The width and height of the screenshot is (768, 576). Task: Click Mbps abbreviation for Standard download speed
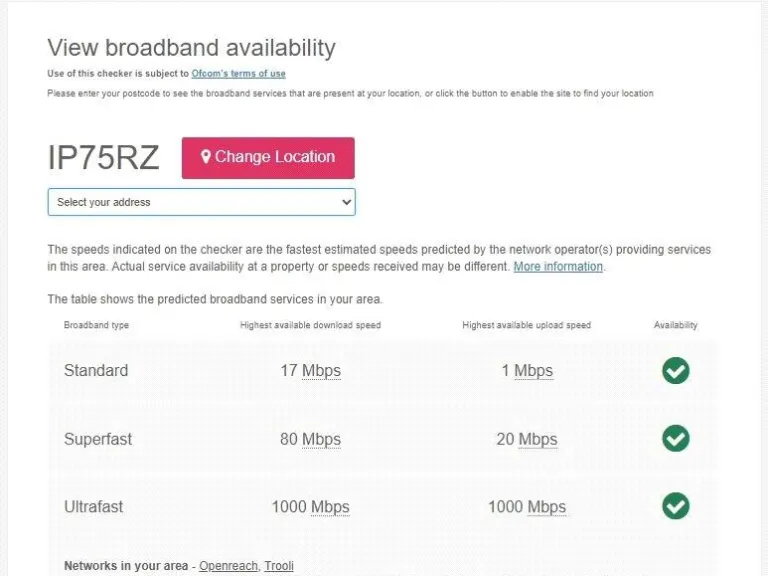(x=321, y=371)
